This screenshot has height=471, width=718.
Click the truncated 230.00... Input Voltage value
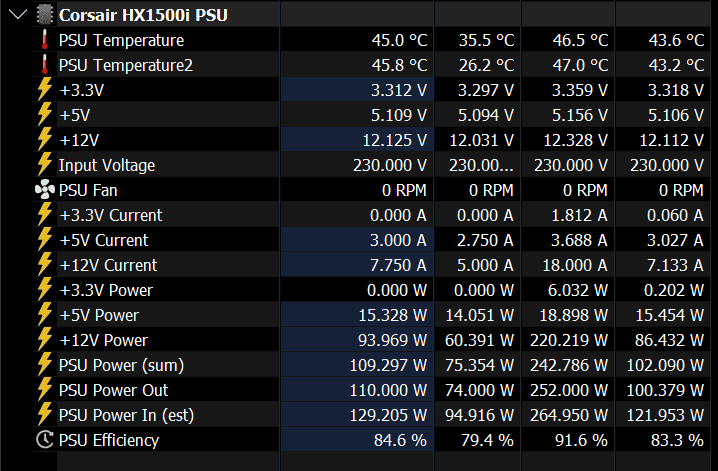(x=481, y=165)
